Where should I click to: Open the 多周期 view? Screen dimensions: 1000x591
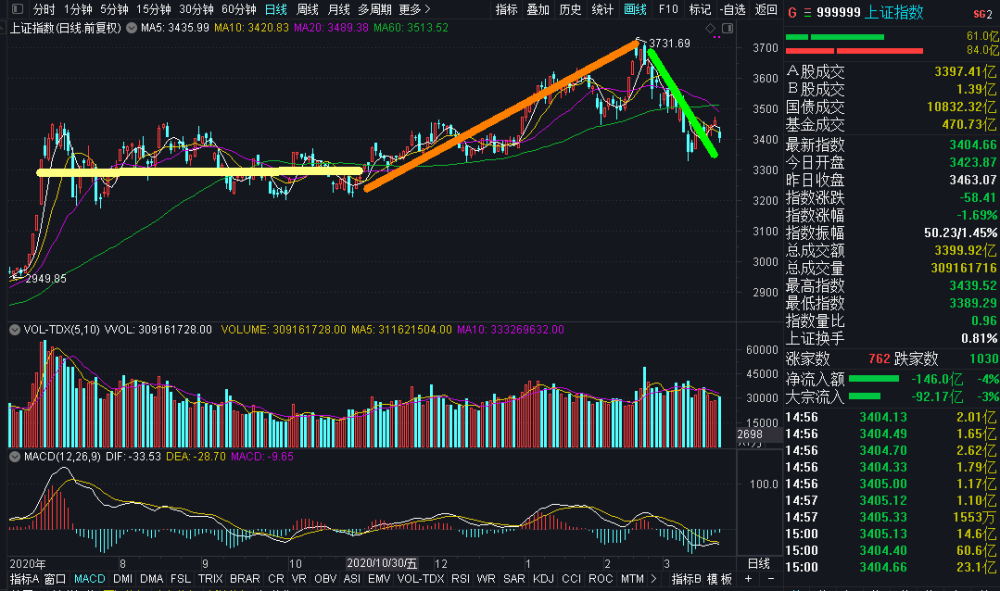pos(374,10)
